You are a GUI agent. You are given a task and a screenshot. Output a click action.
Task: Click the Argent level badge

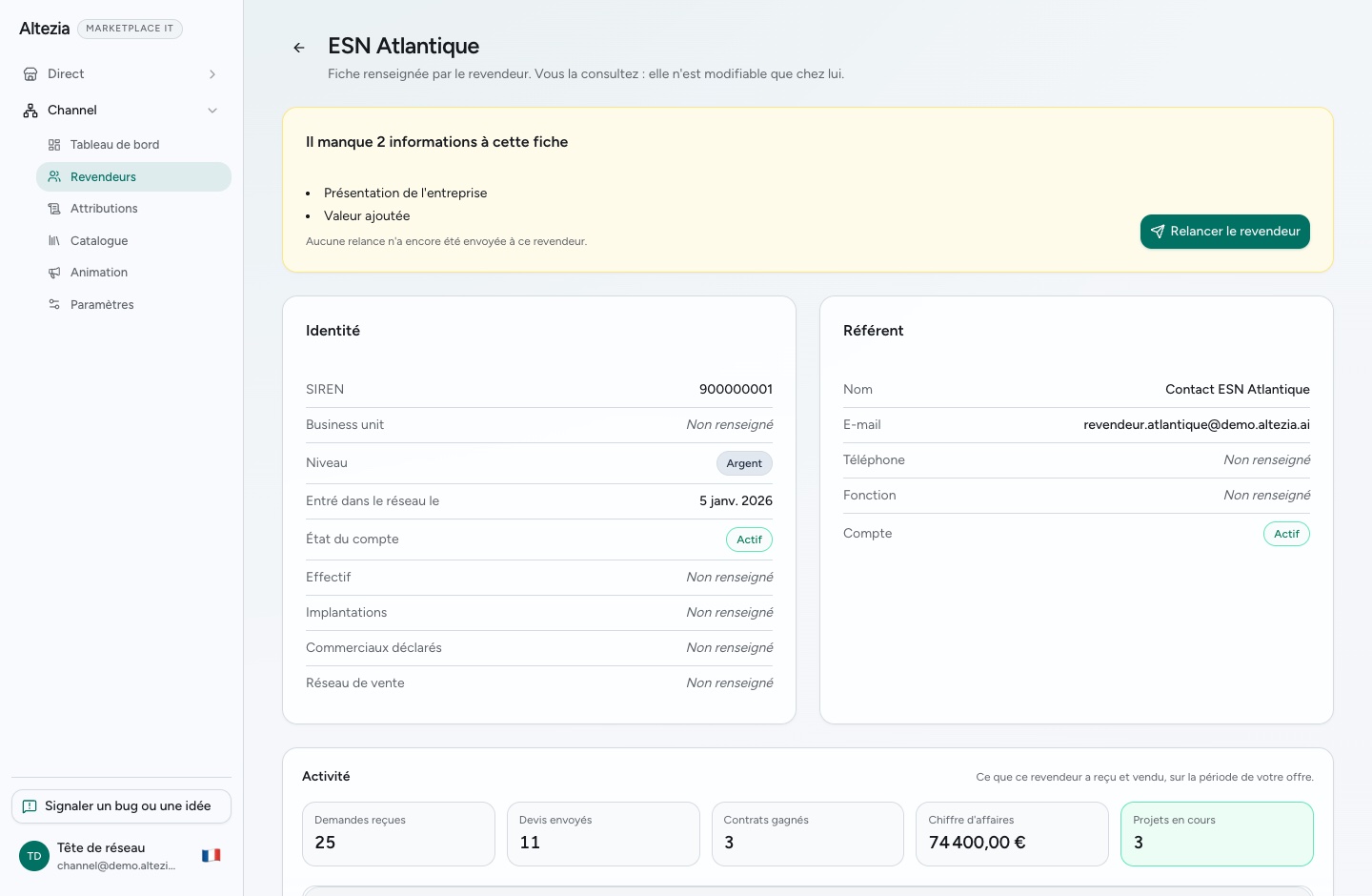[744, 463]
